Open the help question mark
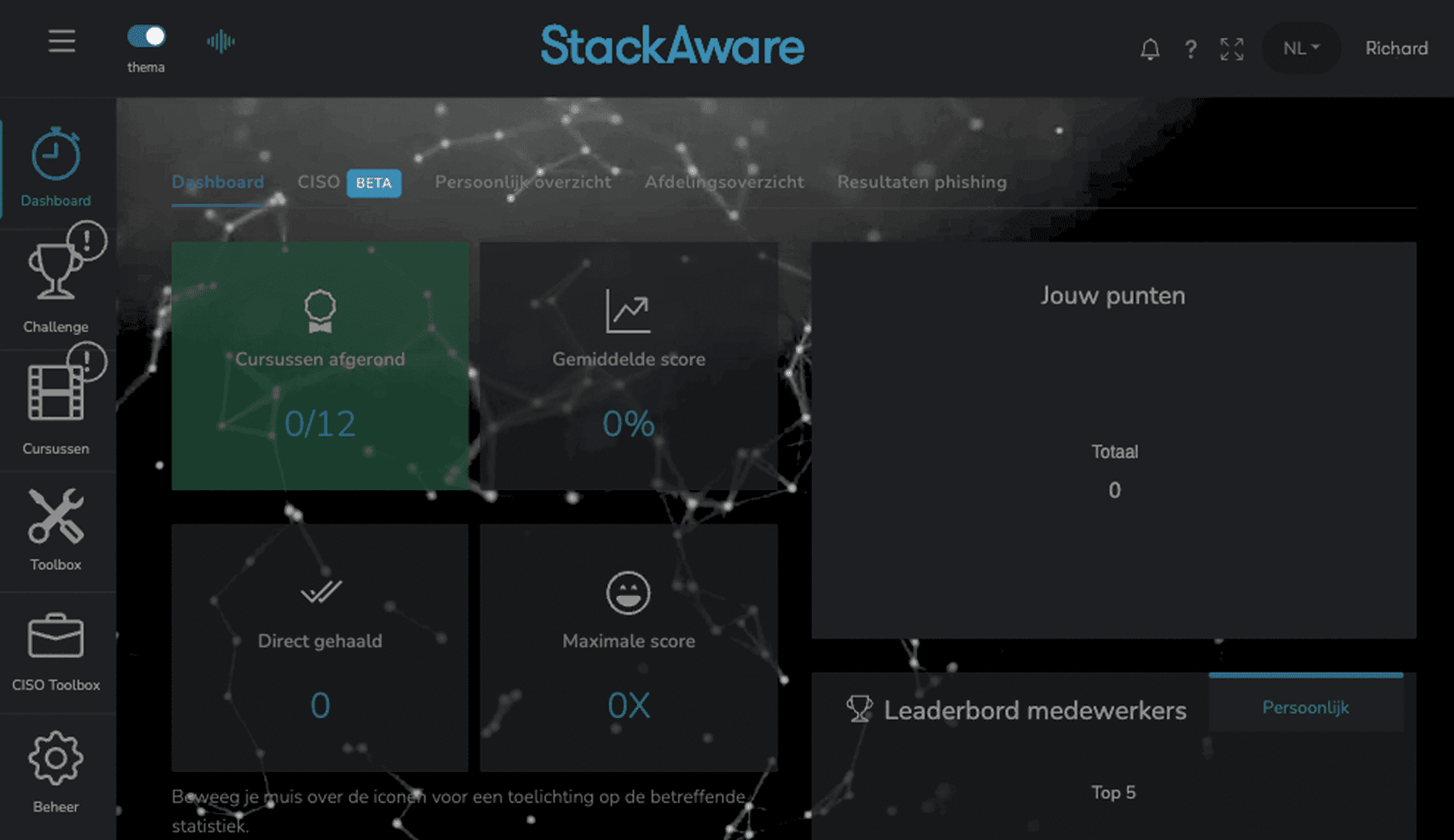Screen dimensions: 1454x840 (1191, 49)
